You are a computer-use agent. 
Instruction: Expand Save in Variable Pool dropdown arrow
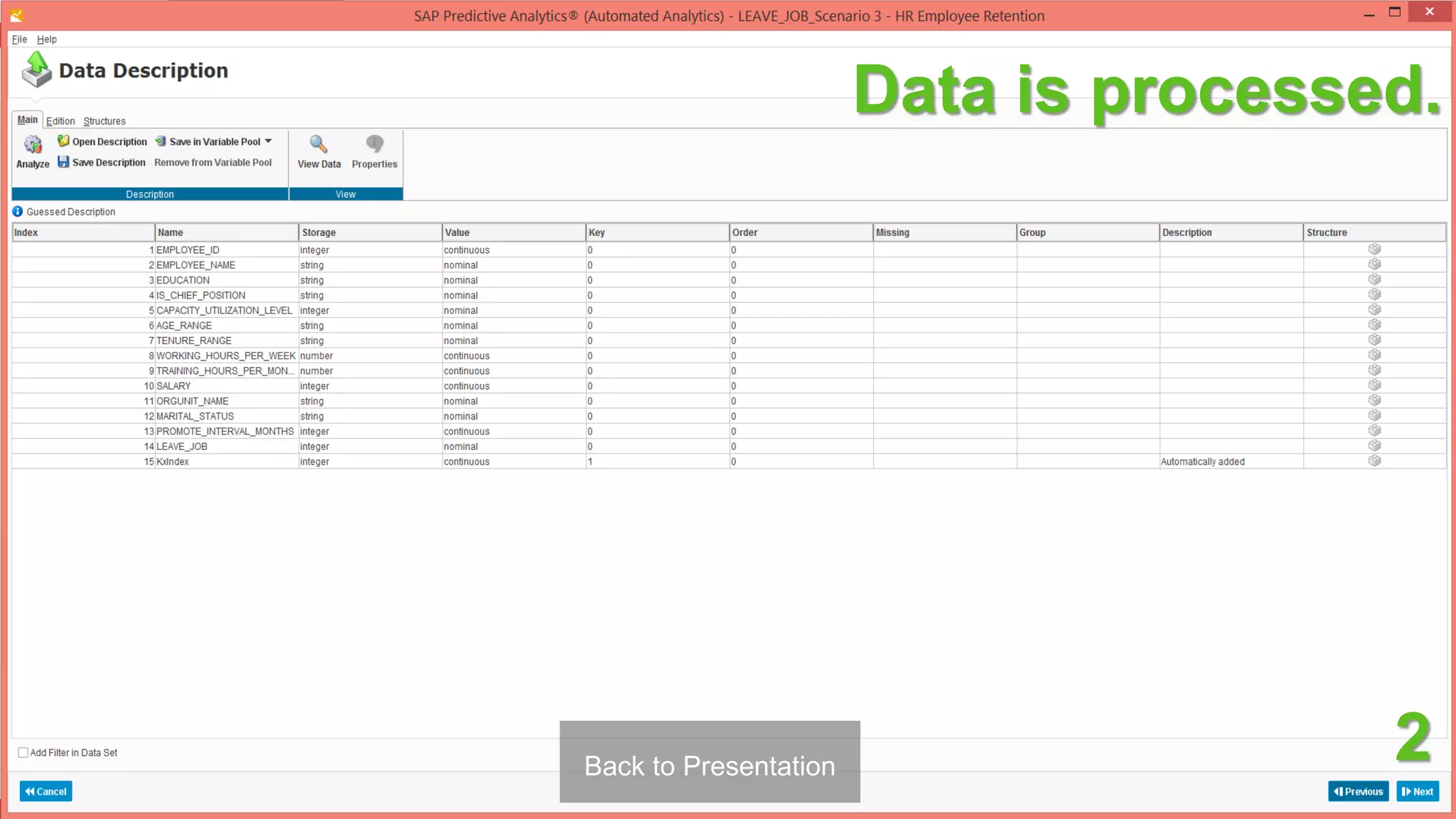[268, 141]
